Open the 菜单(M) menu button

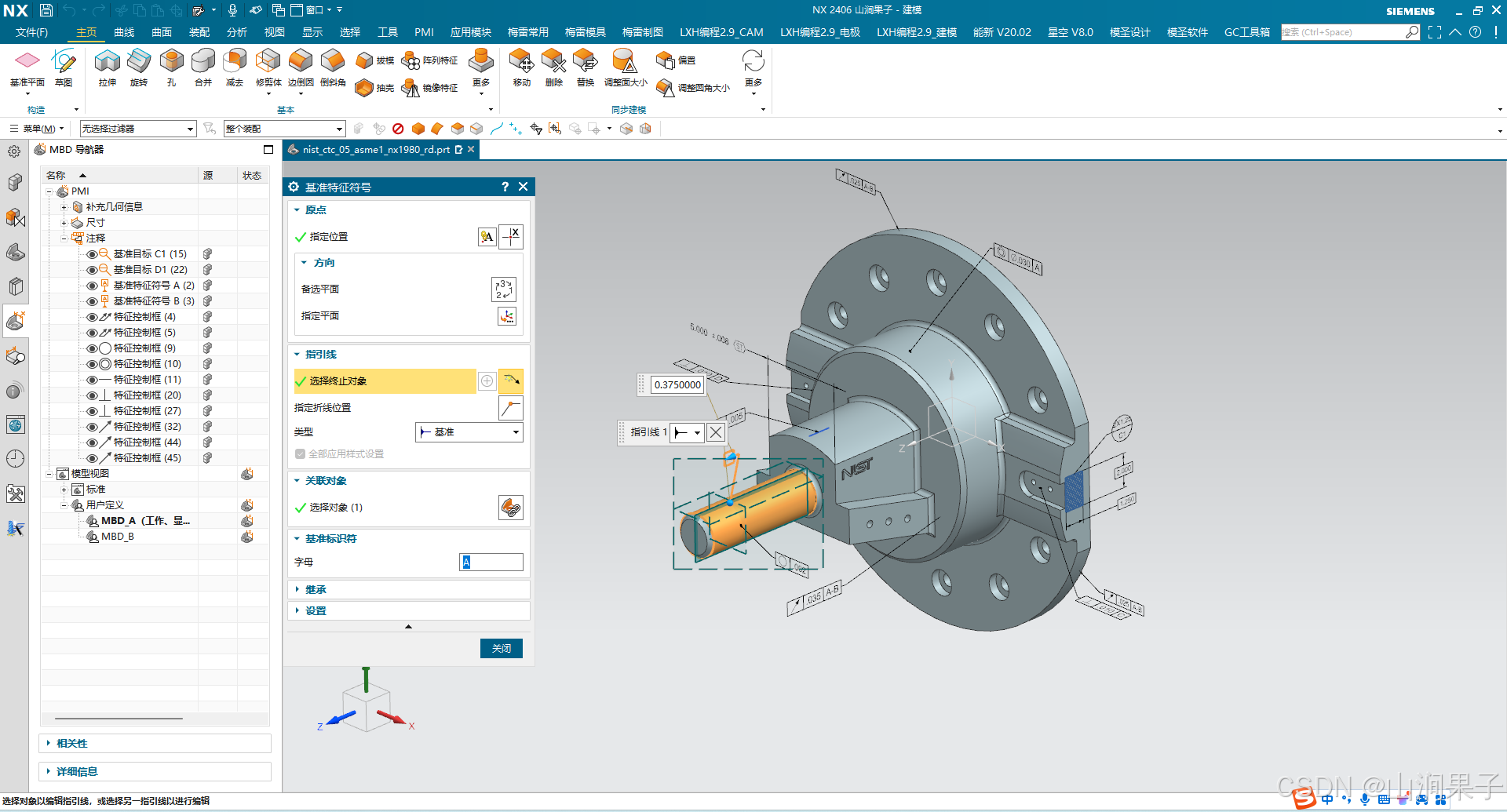[38, 129]
